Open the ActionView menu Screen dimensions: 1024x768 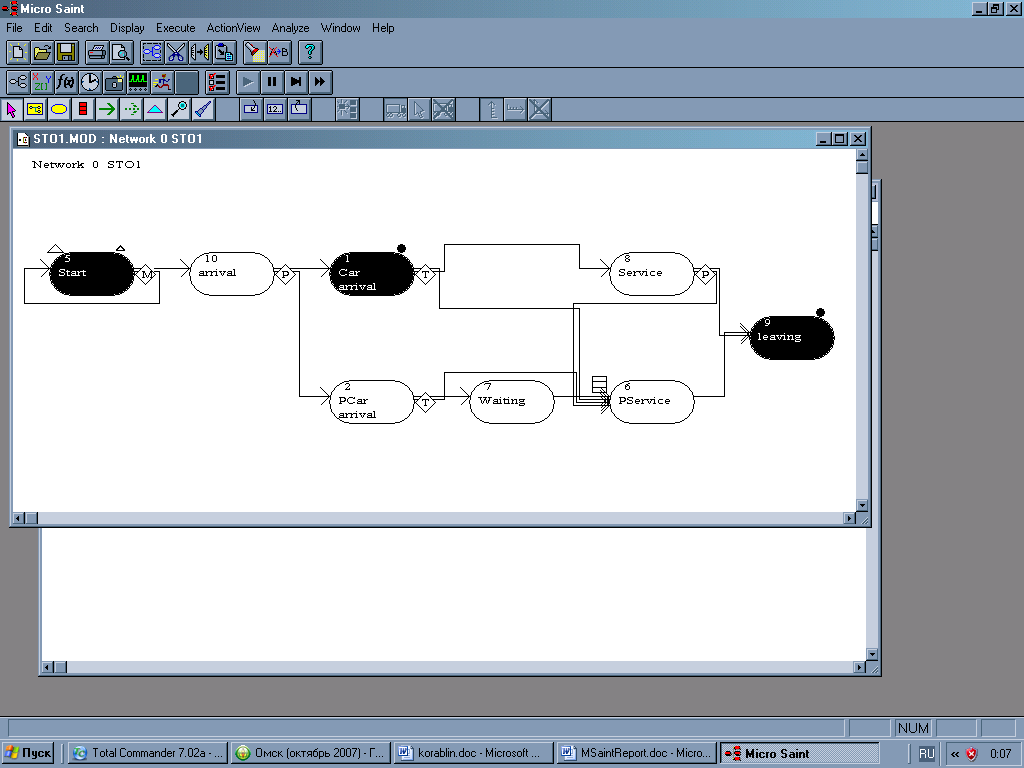(x=233, y=28)
